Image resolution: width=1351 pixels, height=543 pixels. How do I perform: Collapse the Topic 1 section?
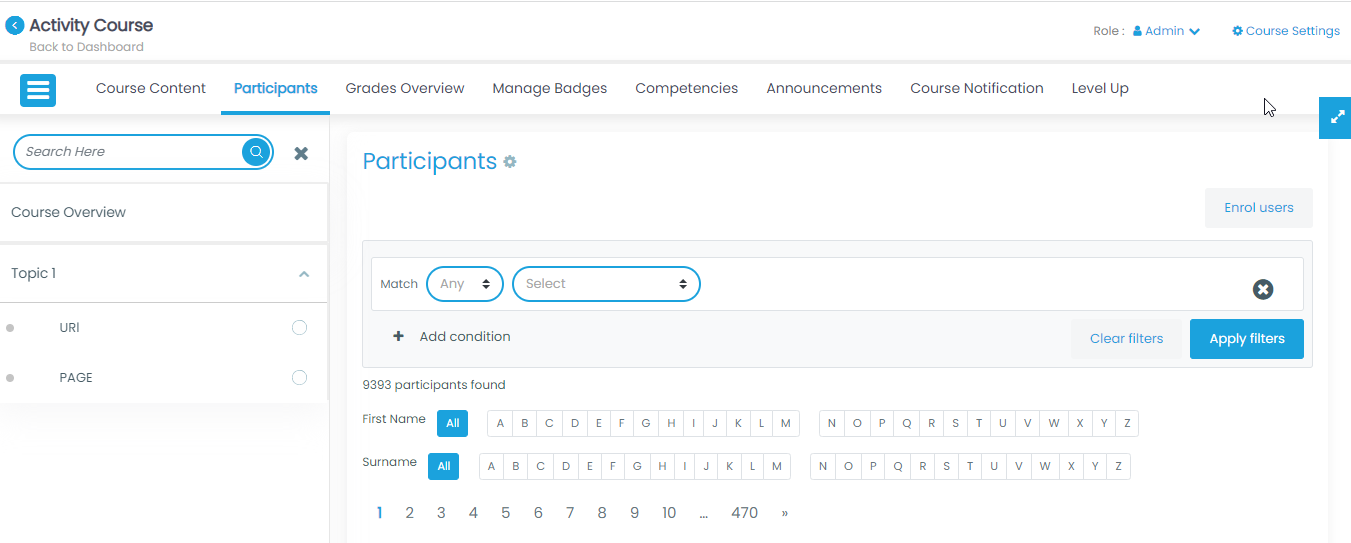(x=304, y=274)
